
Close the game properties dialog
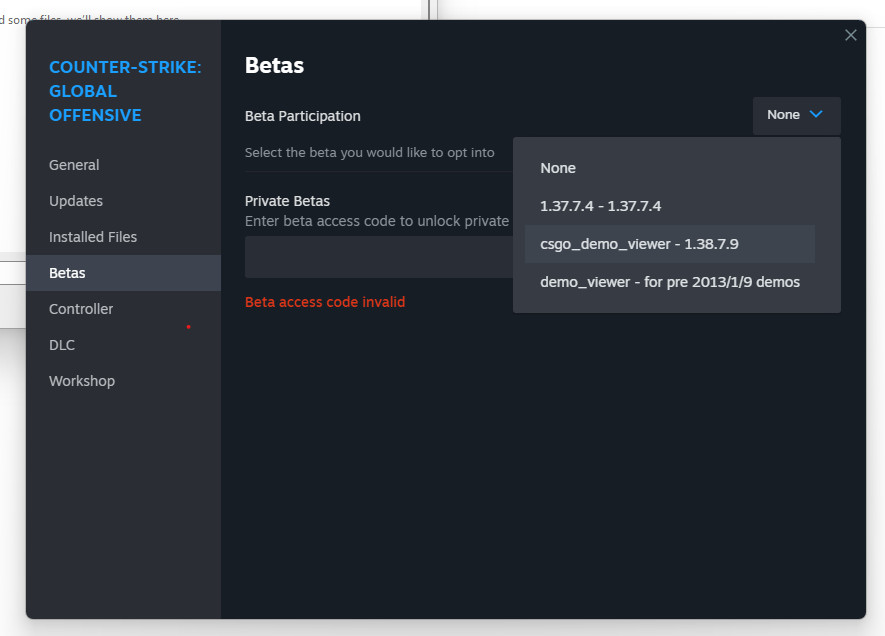850,35
